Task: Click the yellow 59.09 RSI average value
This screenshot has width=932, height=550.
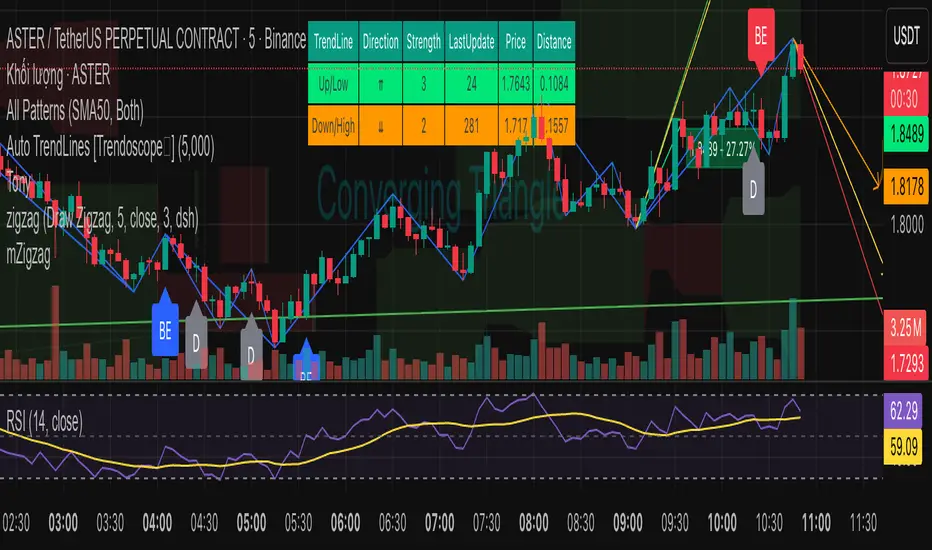Action: point(903,446)
